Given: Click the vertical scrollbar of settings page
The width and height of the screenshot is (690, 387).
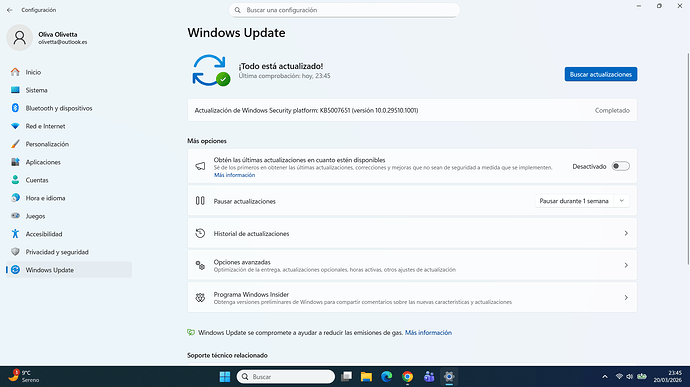Looking at the screenshot, I should [x=688, y=158].
